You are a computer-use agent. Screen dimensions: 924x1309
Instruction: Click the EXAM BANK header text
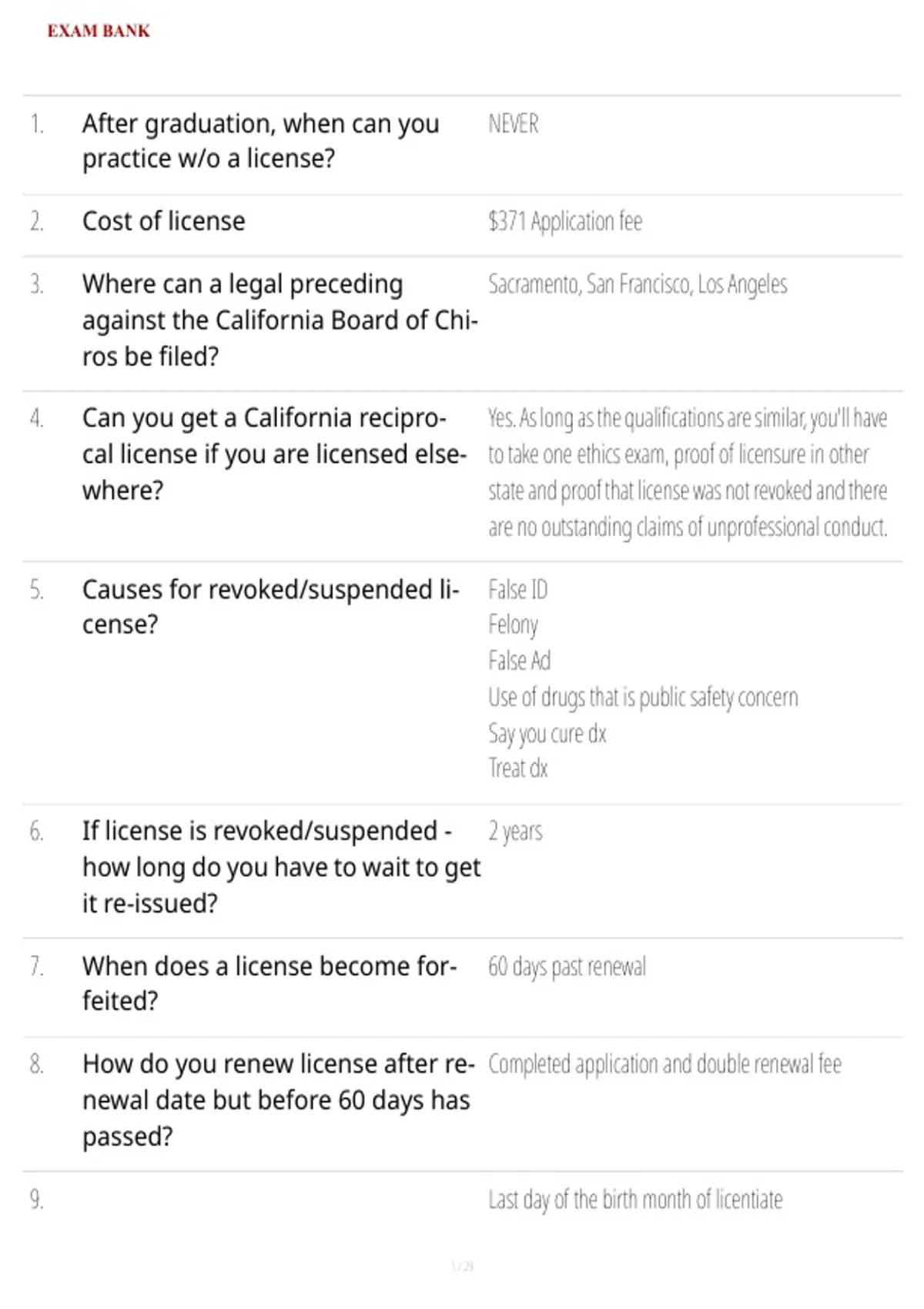99,31
